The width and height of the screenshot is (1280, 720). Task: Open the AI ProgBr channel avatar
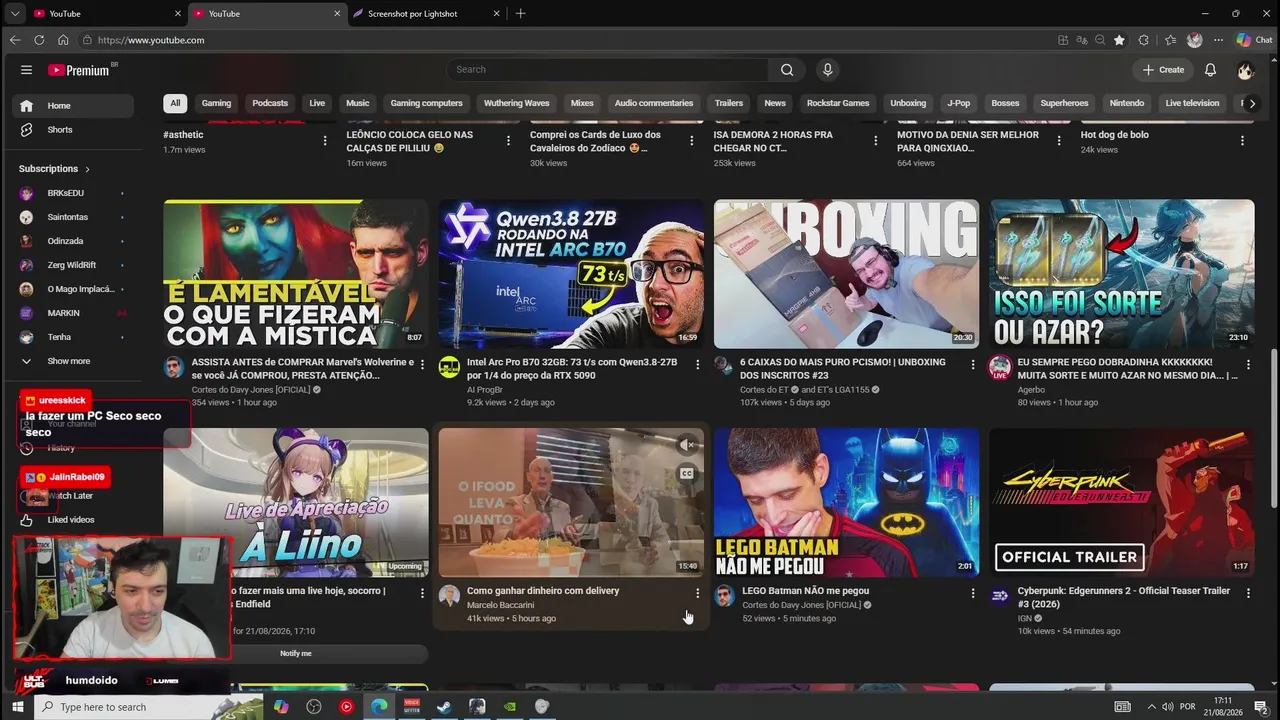coord(449,367)
